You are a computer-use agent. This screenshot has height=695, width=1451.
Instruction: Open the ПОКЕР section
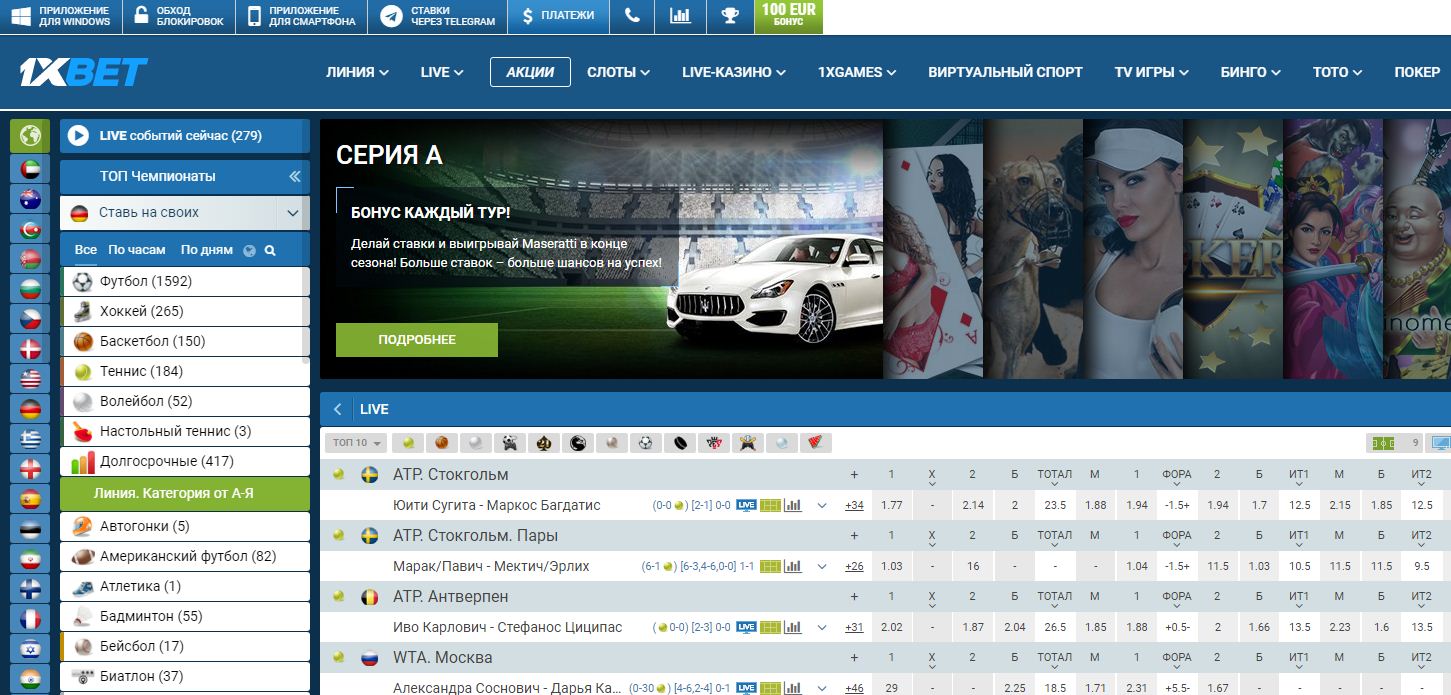click(x=1417, y=72)
